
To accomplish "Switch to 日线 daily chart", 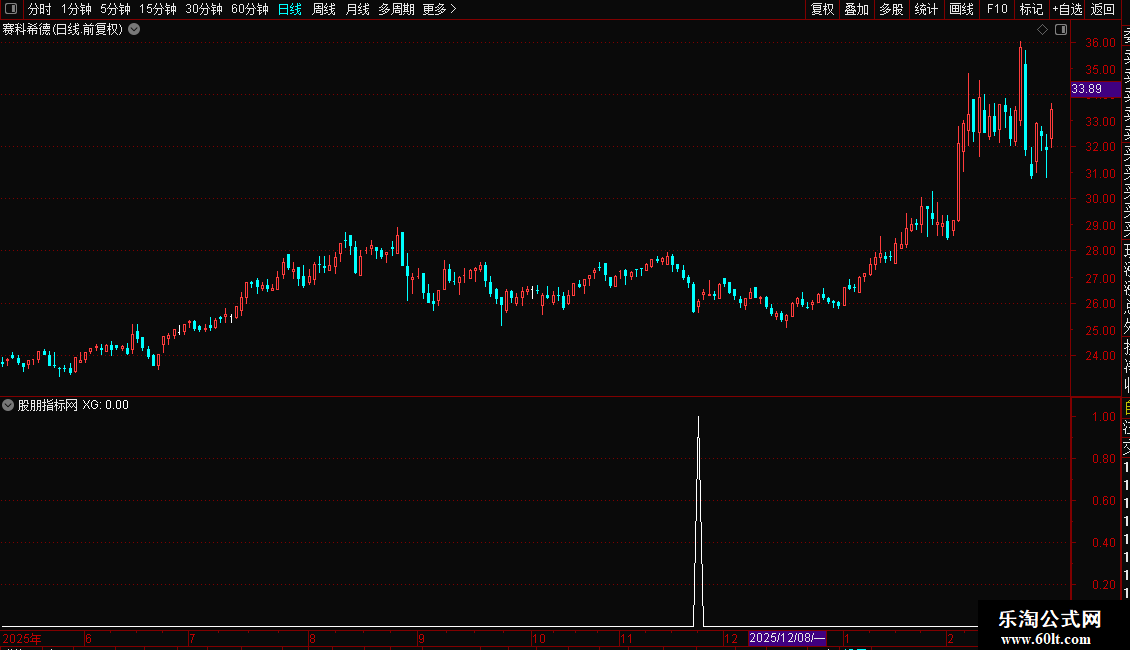I will pos(290,9).
